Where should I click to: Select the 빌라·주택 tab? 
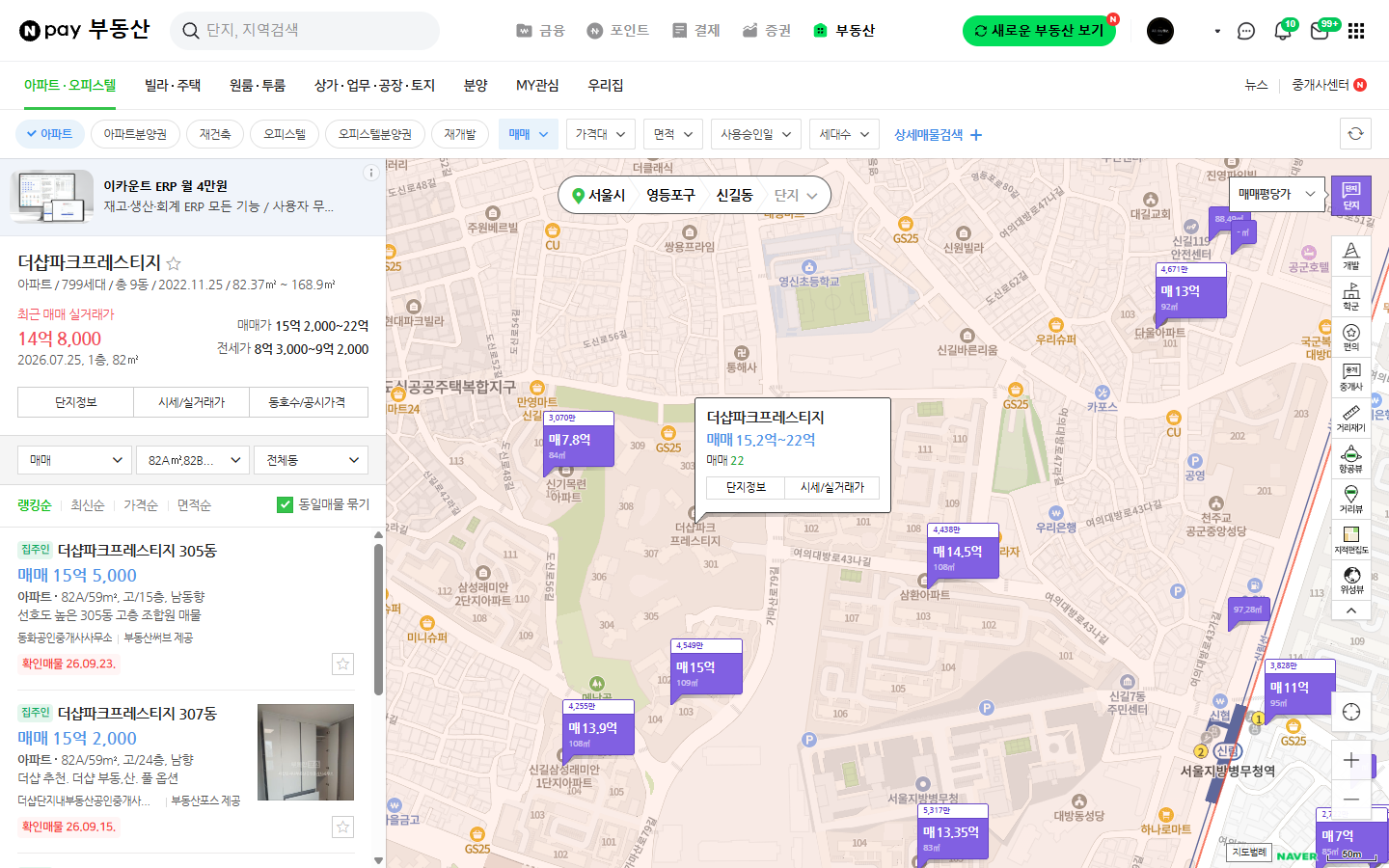[173, 85]
